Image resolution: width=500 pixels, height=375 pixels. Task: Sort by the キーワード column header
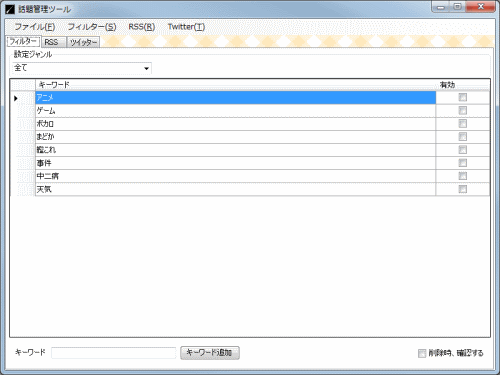click(235, 85)
